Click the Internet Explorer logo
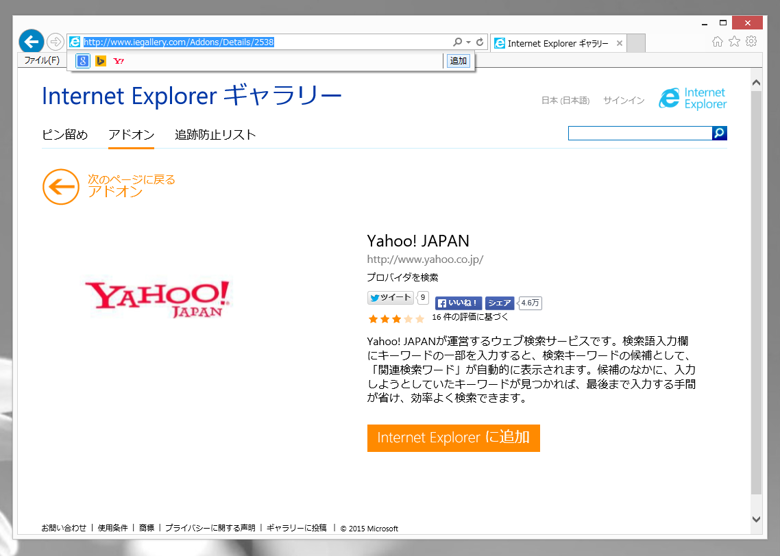 [692, 98]
